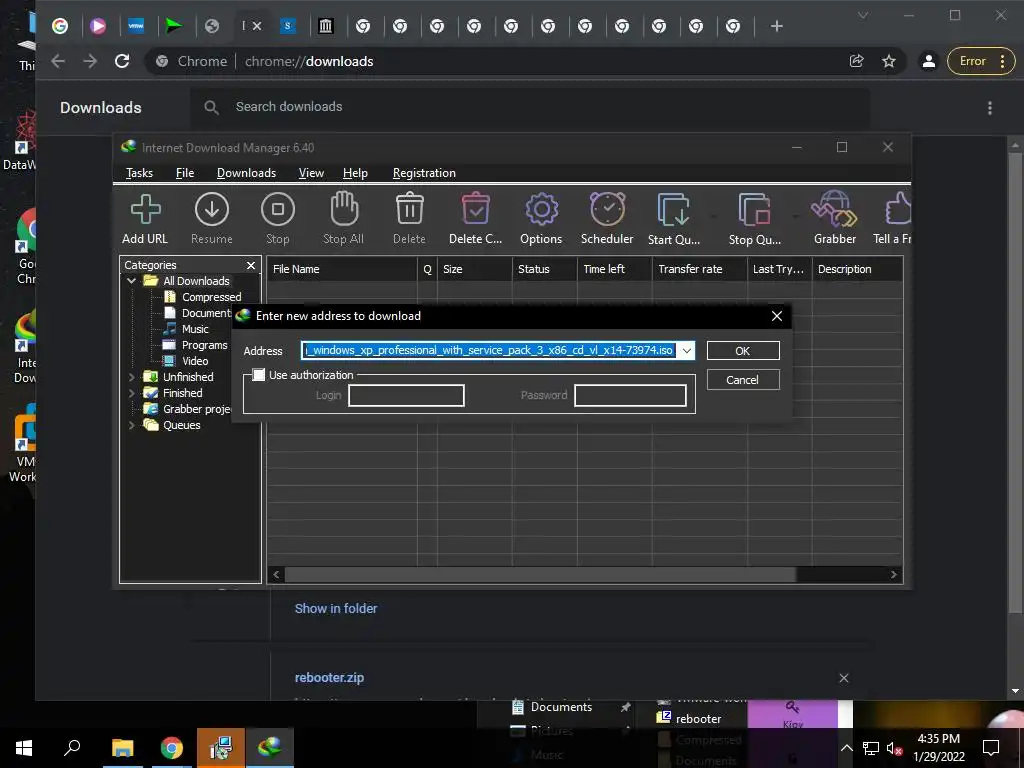
Task: Confirm the address with OK button
Action: pos(743,351)
